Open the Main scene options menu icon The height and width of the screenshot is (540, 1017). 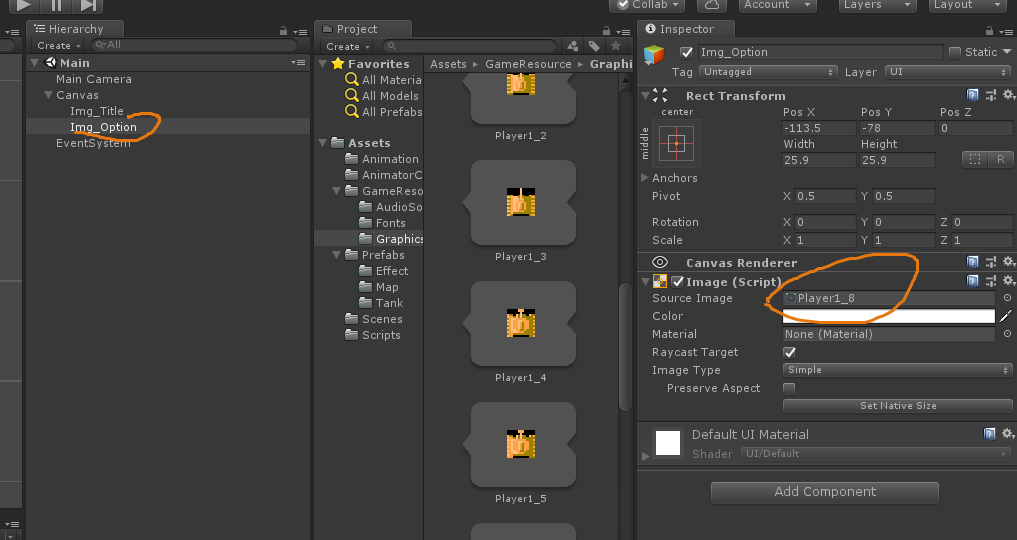click(x=298, y=62)
